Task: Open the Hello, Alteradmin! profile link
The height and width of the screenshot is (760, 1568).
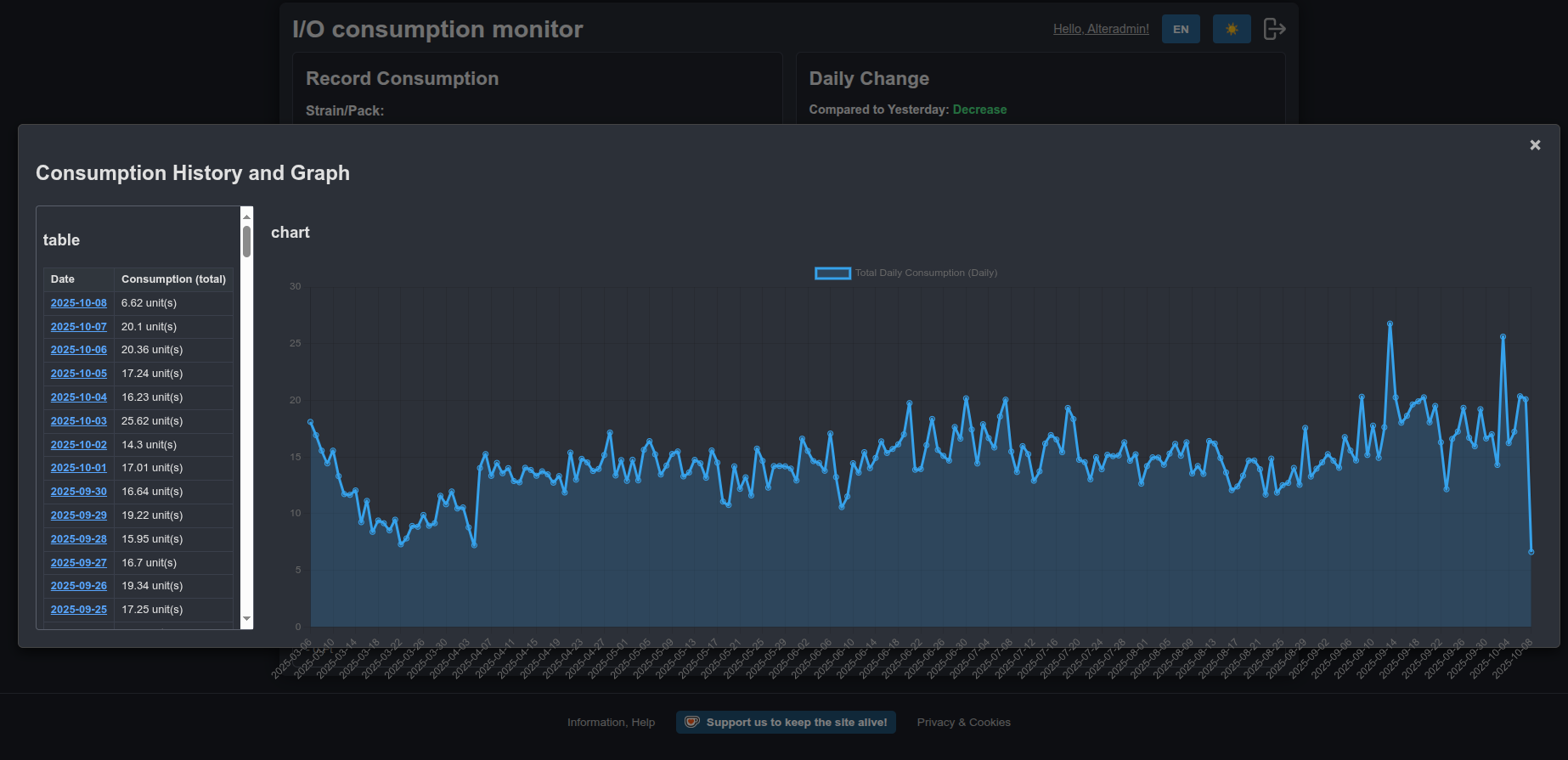Action: 1101,29
